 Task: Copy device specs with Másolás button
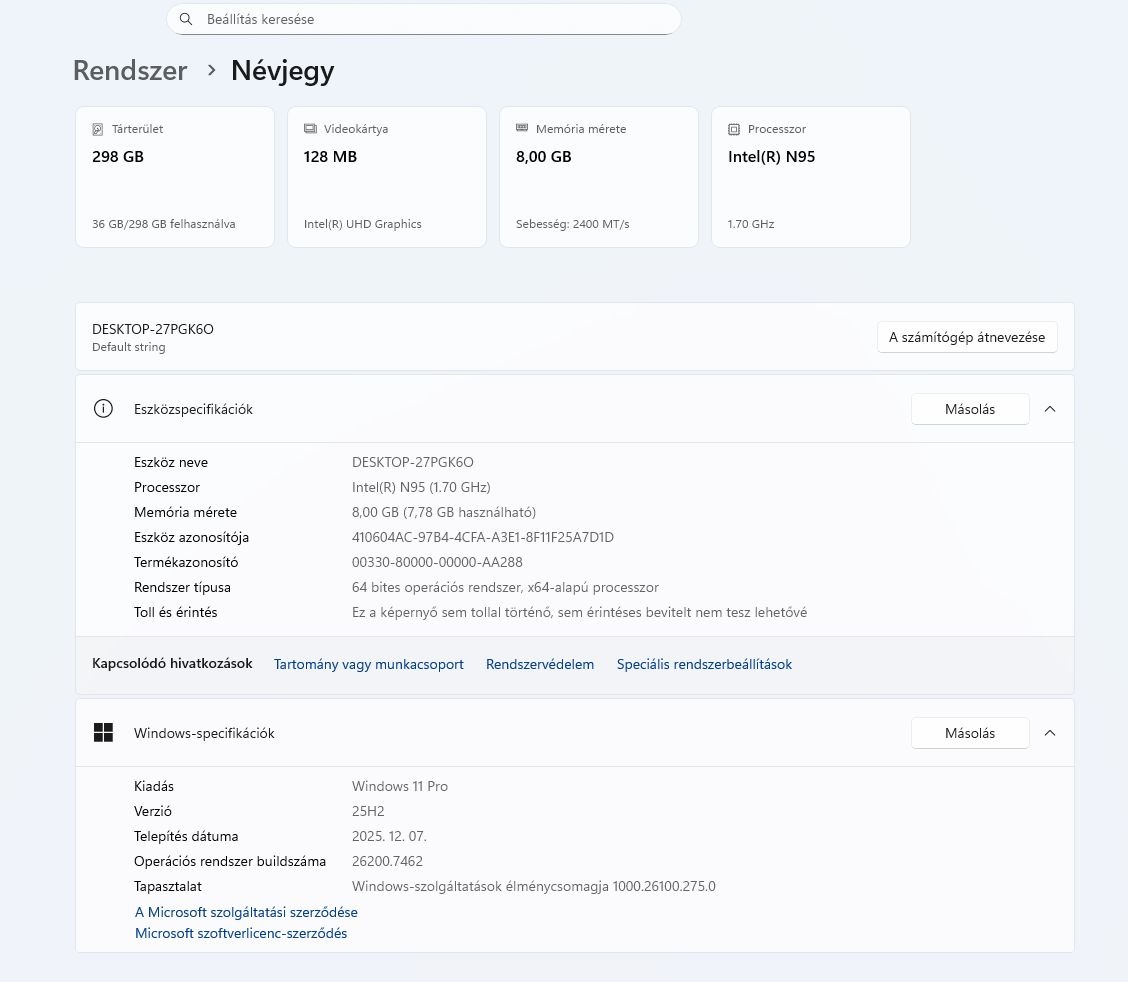click(969, 409)
